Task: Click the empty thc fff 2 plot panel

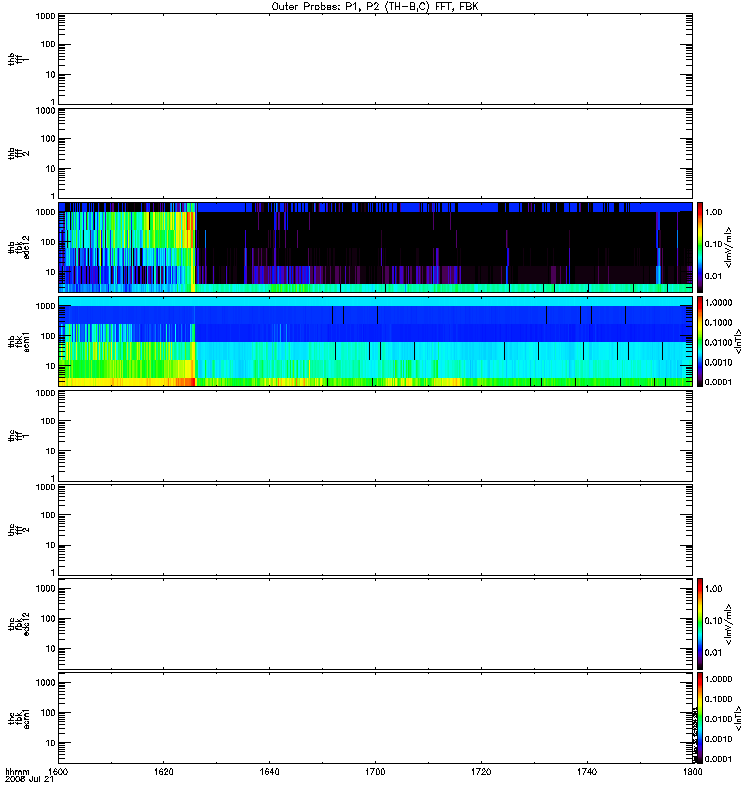Action: click(376, 530)
